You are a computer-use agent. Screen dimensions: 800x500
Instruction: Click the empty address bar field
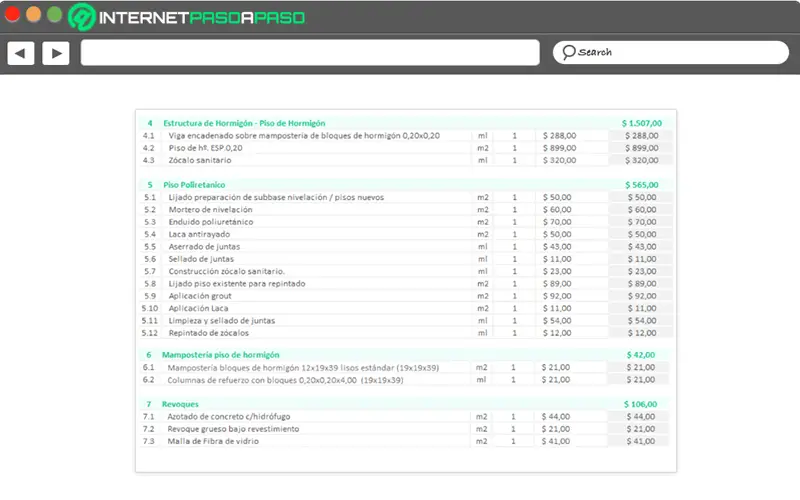[x=310, y=53]
